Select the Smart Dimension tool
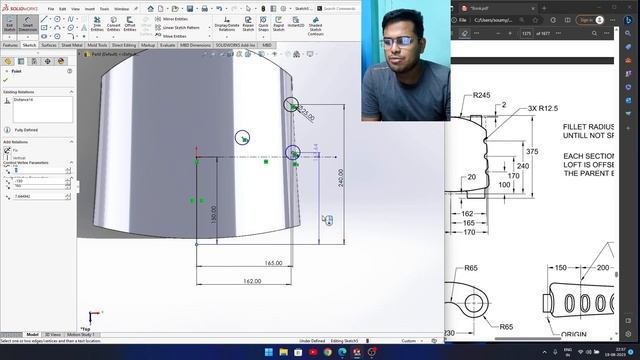The width and height of the screenshot is (640, 360). (28, 24)
